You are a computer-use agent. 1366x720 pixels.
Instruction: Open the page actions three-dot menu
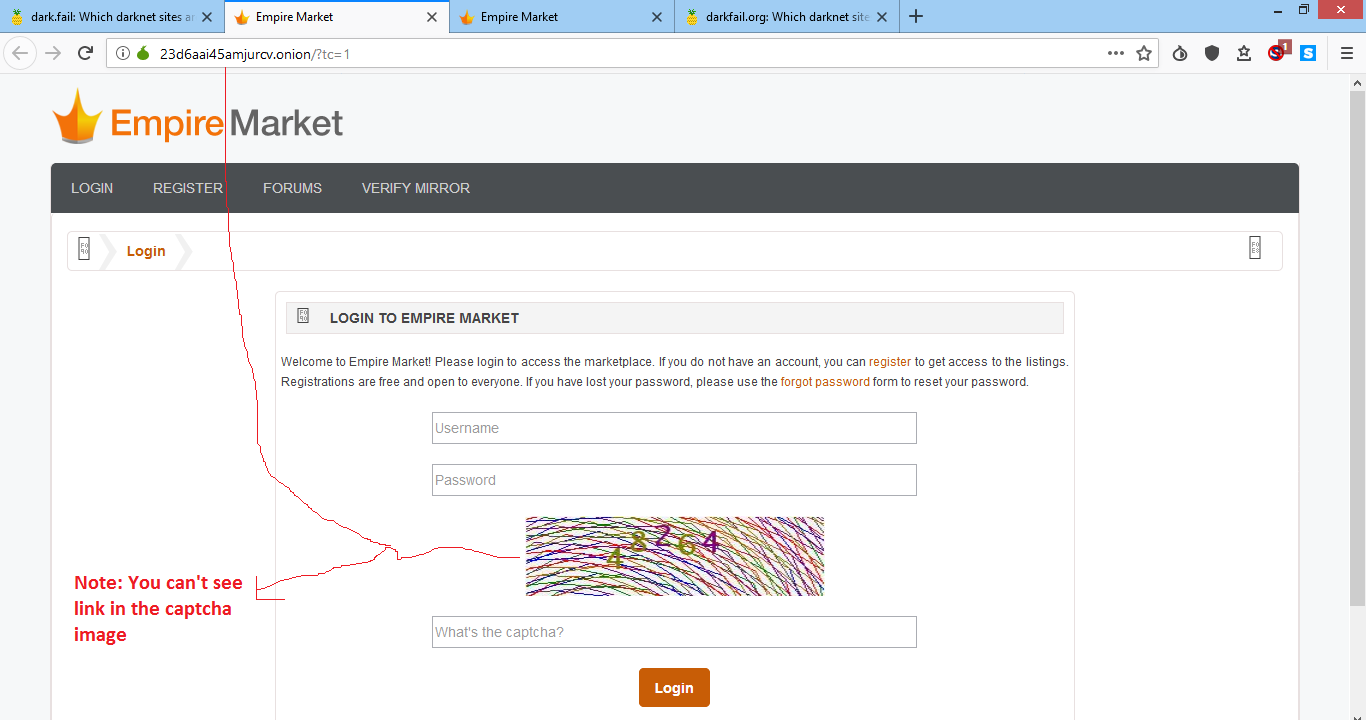click(x=1116, y=54)
